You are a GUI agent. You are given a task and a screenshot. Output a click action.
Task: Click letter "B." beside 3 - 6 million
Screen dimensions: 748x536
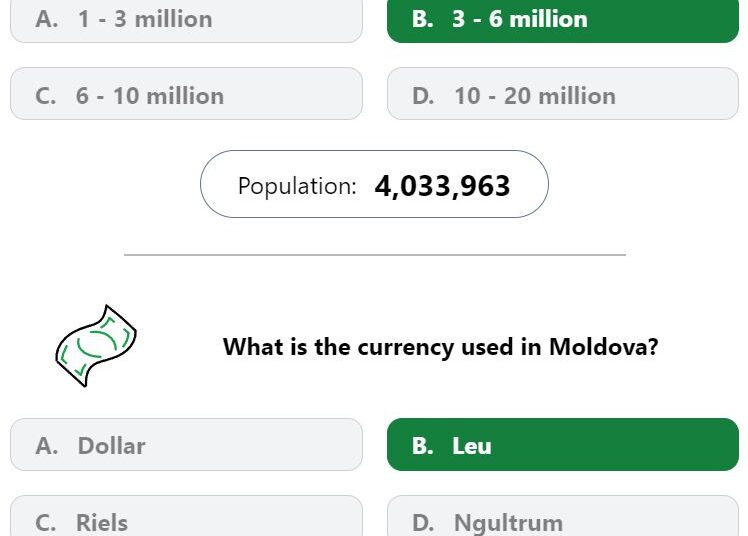423,19
